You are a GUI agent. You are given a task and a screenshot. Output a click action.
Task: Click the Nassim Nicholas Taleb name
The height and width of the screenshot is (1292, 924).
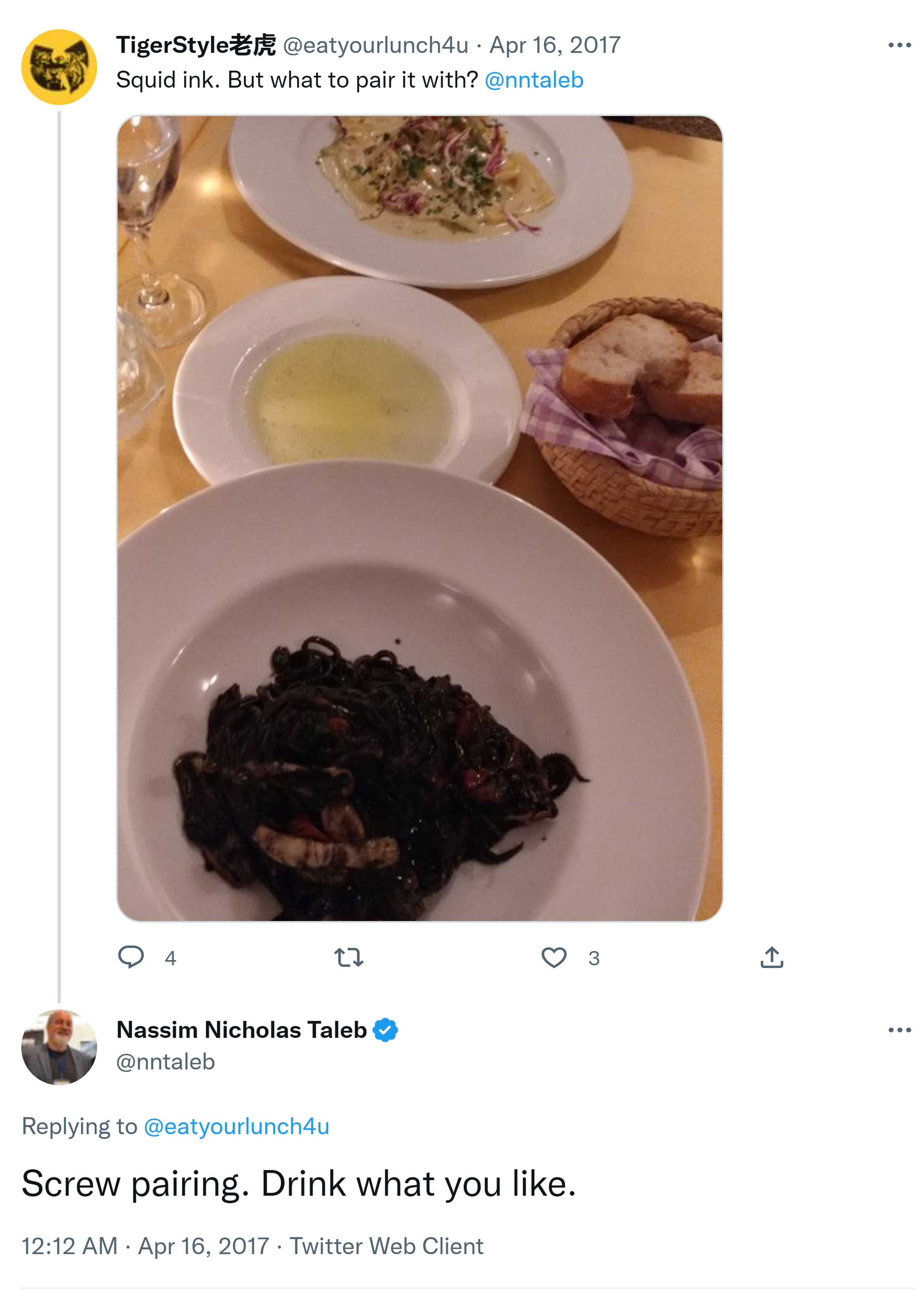tap(242, 1030)
